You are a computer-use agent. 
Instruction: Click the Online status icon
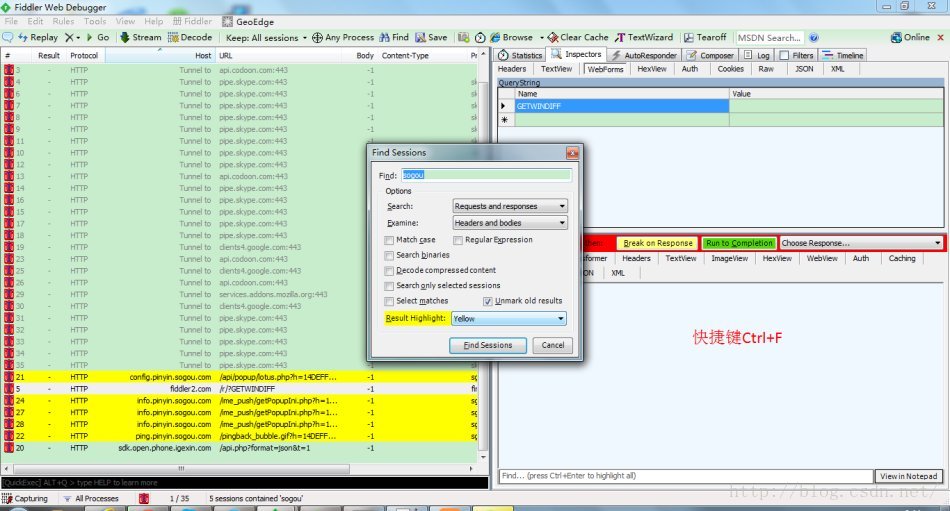[x=896, y=38]
